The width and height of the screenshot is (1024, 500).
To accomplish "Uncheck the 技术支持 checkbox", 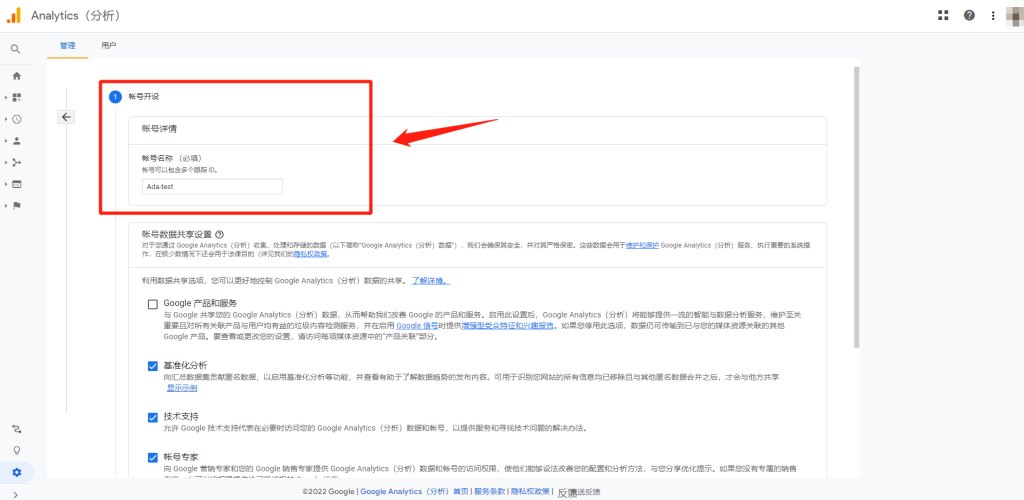I will [153, 417].
